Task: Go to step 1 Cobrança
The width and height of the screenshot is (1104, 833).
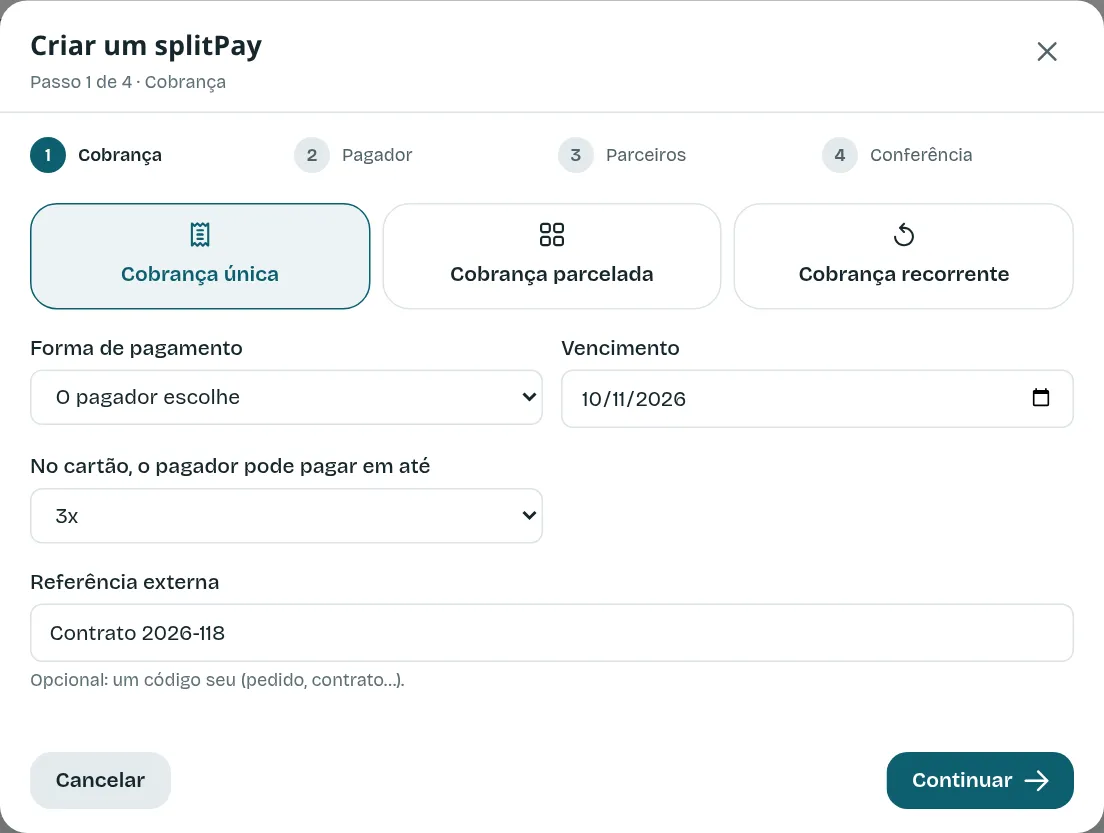Action: click(96, 155)
